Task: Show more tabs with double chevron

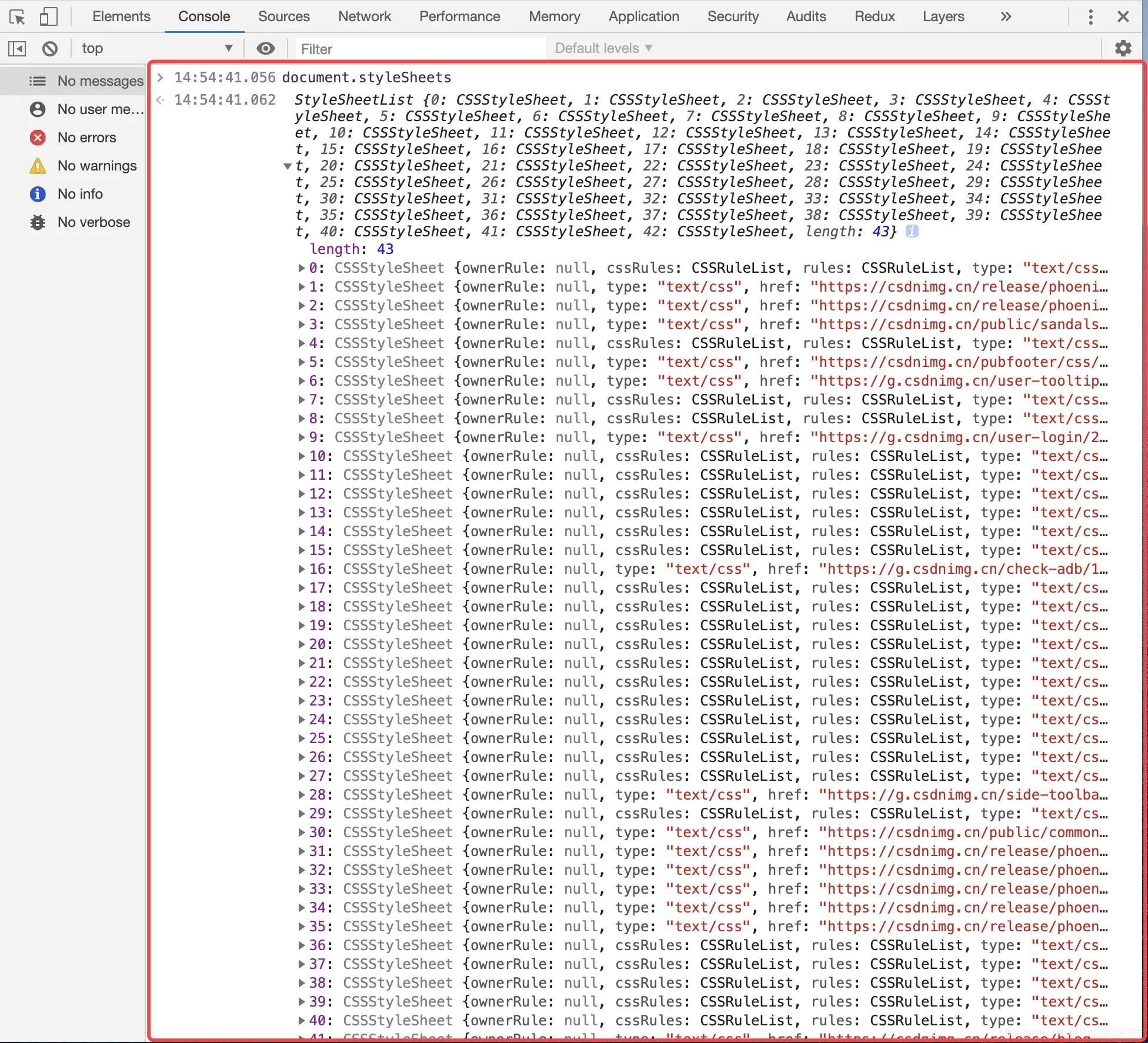Action: tap(1006, 17)
